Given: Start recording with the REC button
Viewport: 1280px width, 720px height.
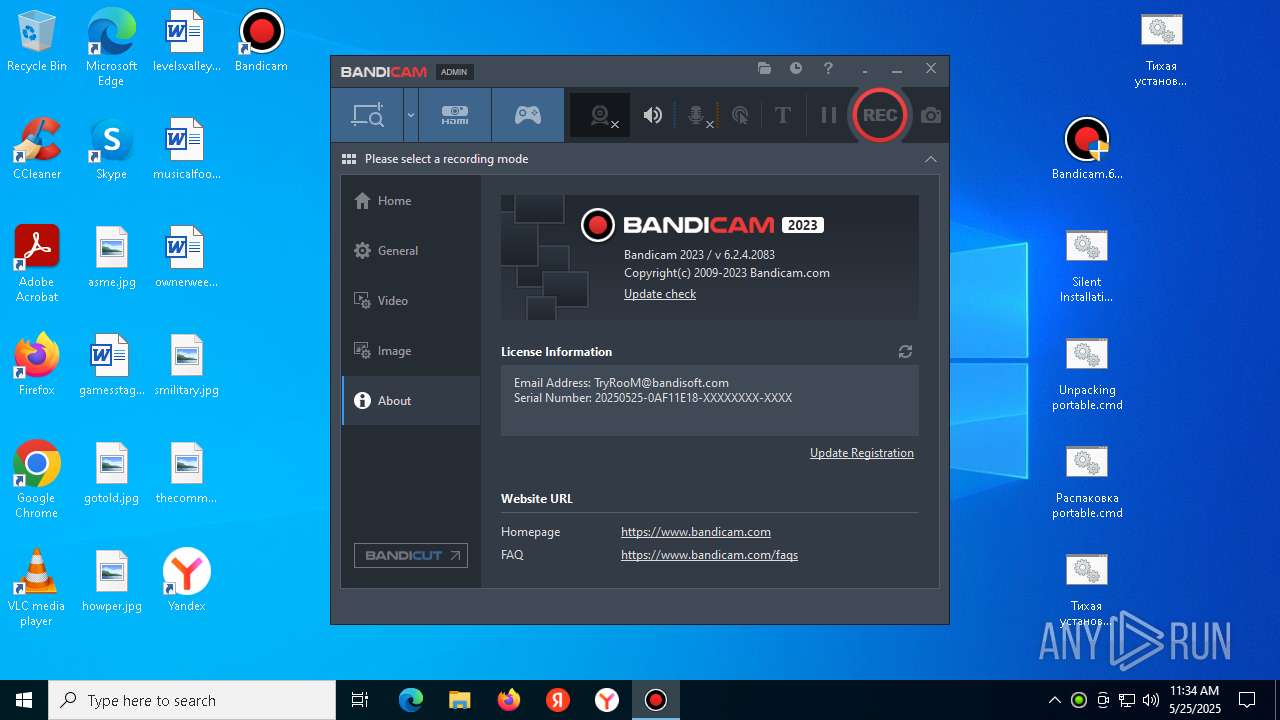Looking at the screenshot, I should click(880, 115).
